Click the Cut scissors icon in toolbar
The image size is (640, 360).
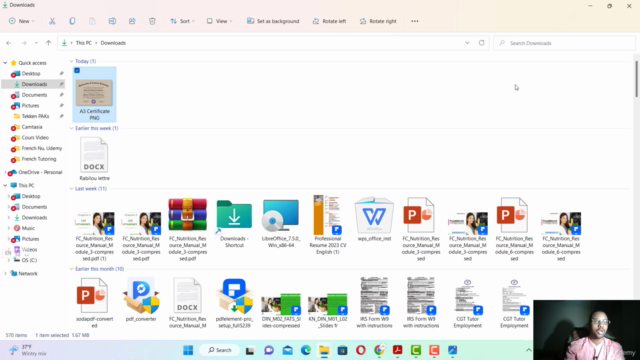point(52,21)
